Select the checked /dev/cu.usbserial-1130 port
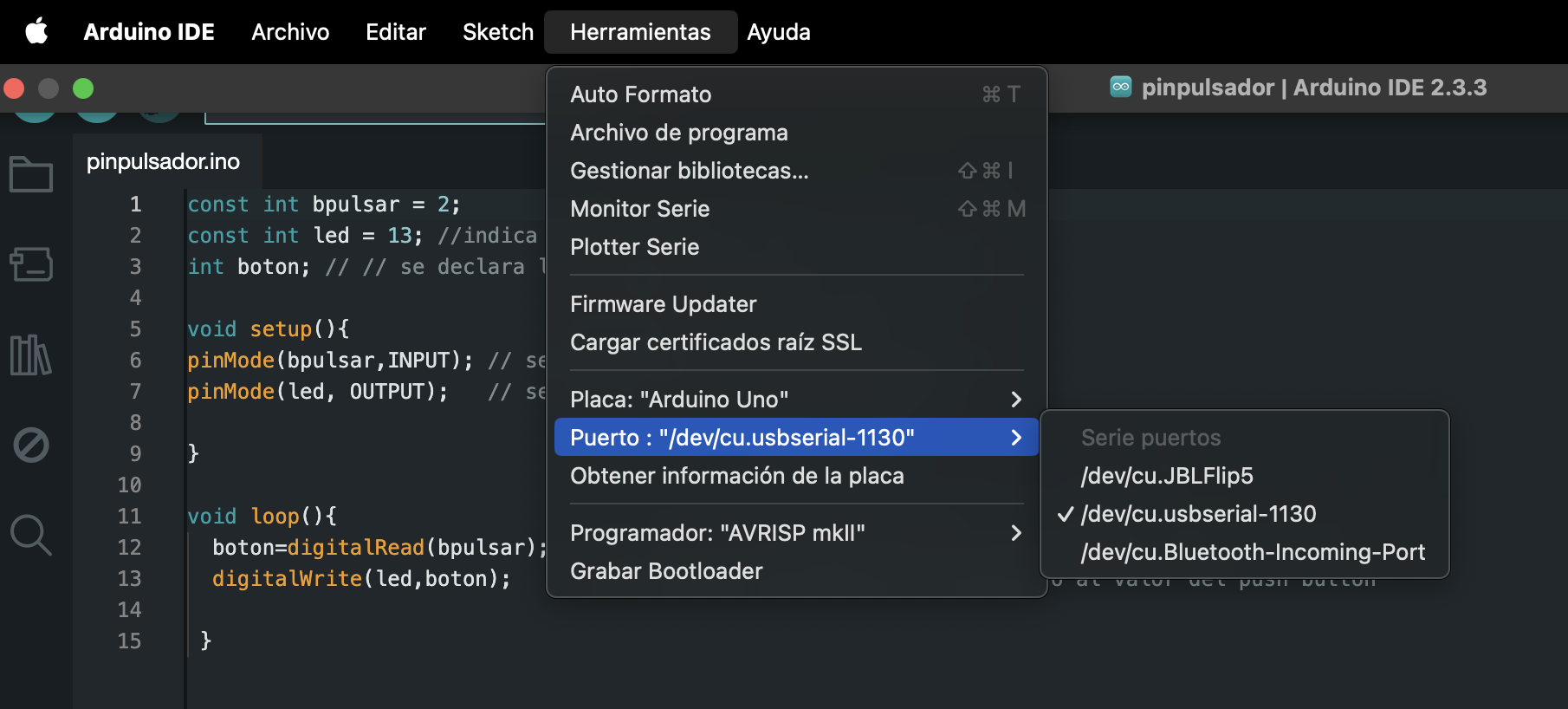This screenshot has width=1568, height=709. [x=1198, y=514]
